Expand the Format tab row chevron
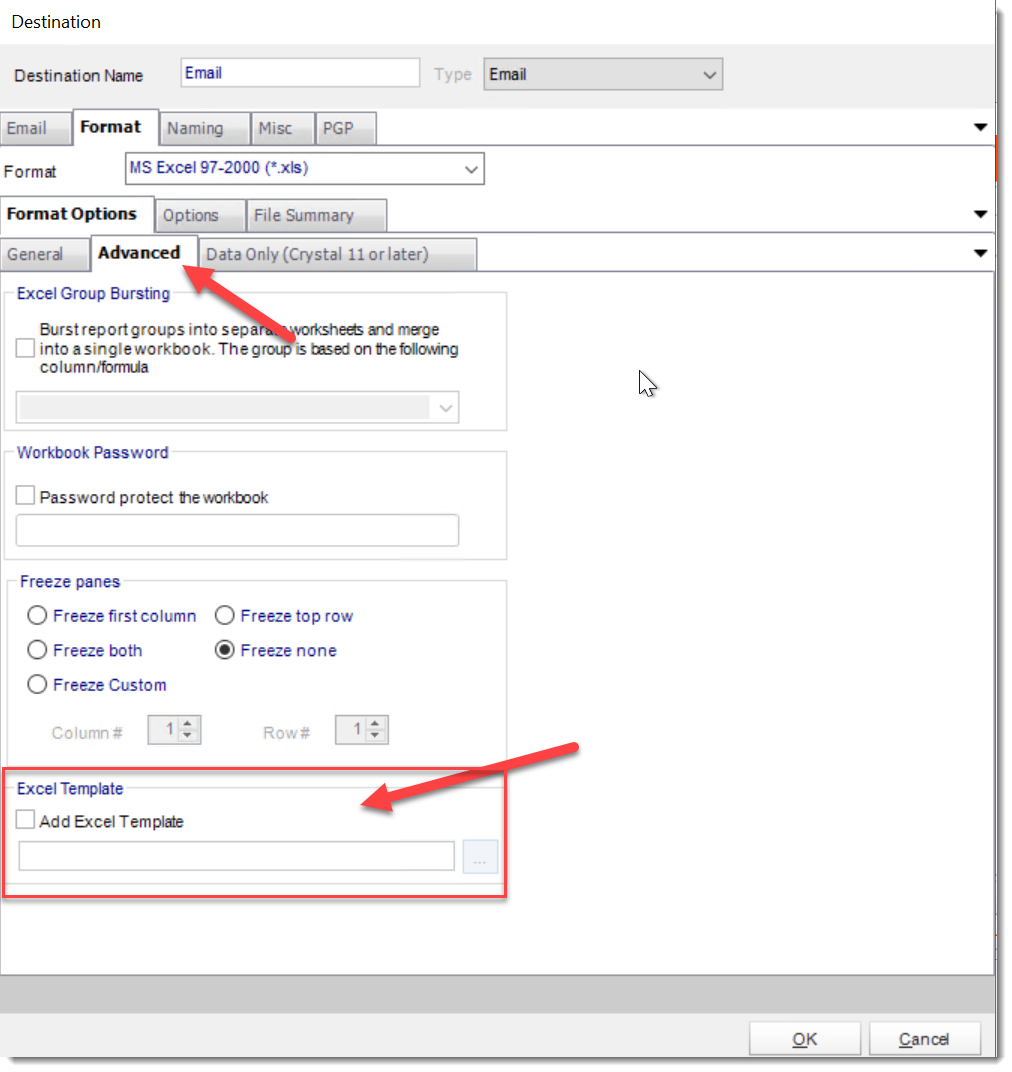The height and width of the screenshot is (1072, 1012). pyautogui.click(x=981, y=127)
